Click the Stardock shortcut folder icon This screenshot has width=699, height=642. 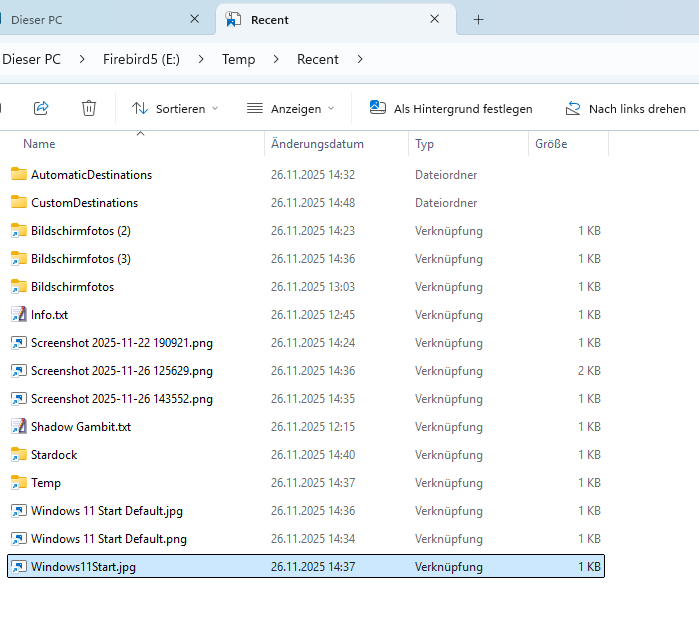pyautogui.click(x=18, y=455)
